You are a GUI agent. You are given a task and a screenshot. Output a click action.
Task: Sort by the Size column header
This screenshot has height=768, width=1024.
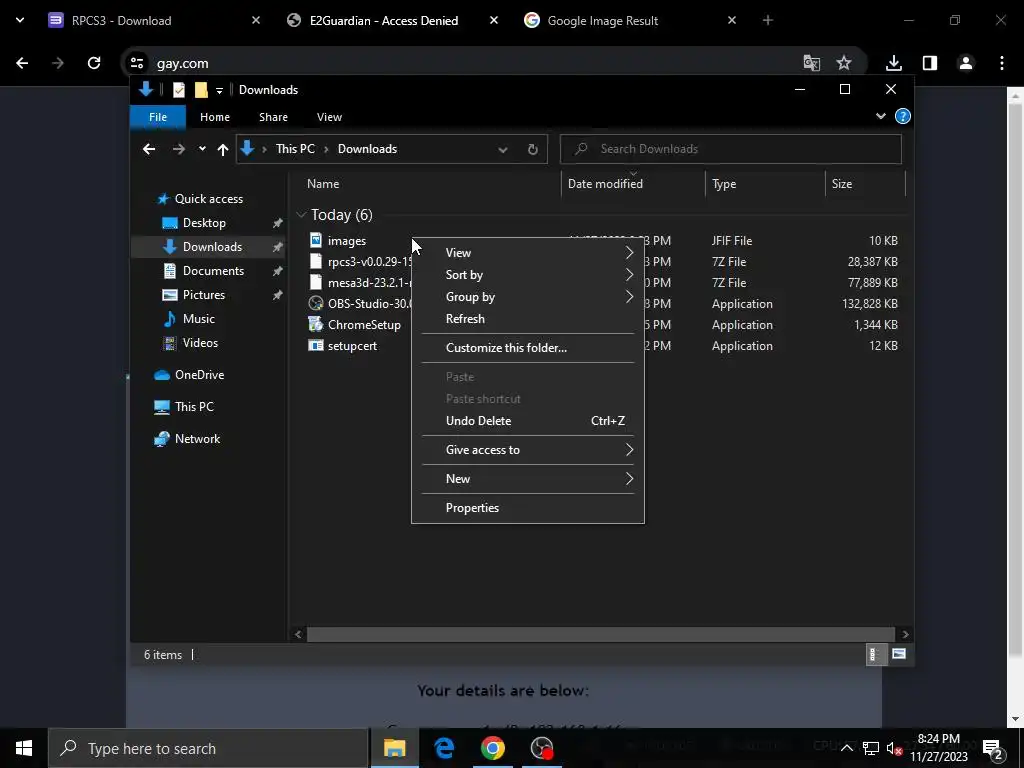click(x=865, y=184)
